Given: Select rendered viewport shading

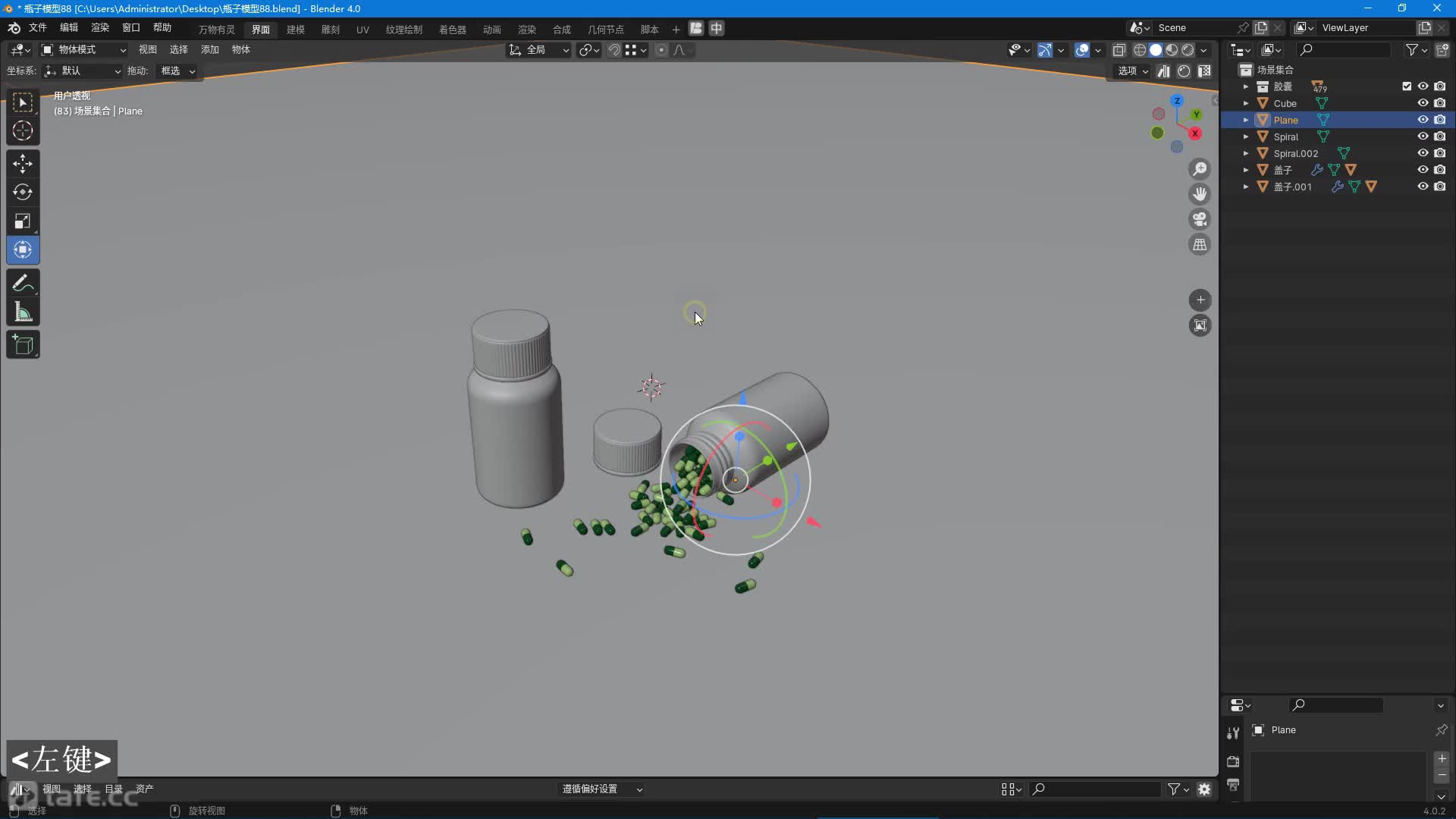Looking at the screenshot, I should tap(1188, 50).
